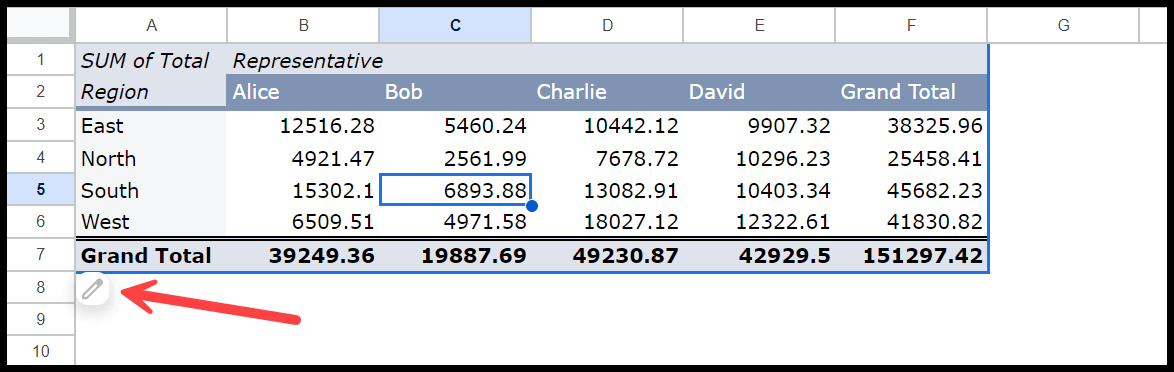The image size is (1174, 372).
Task: Select cell with value 4921.47
Action: click(x=303, y=158)
